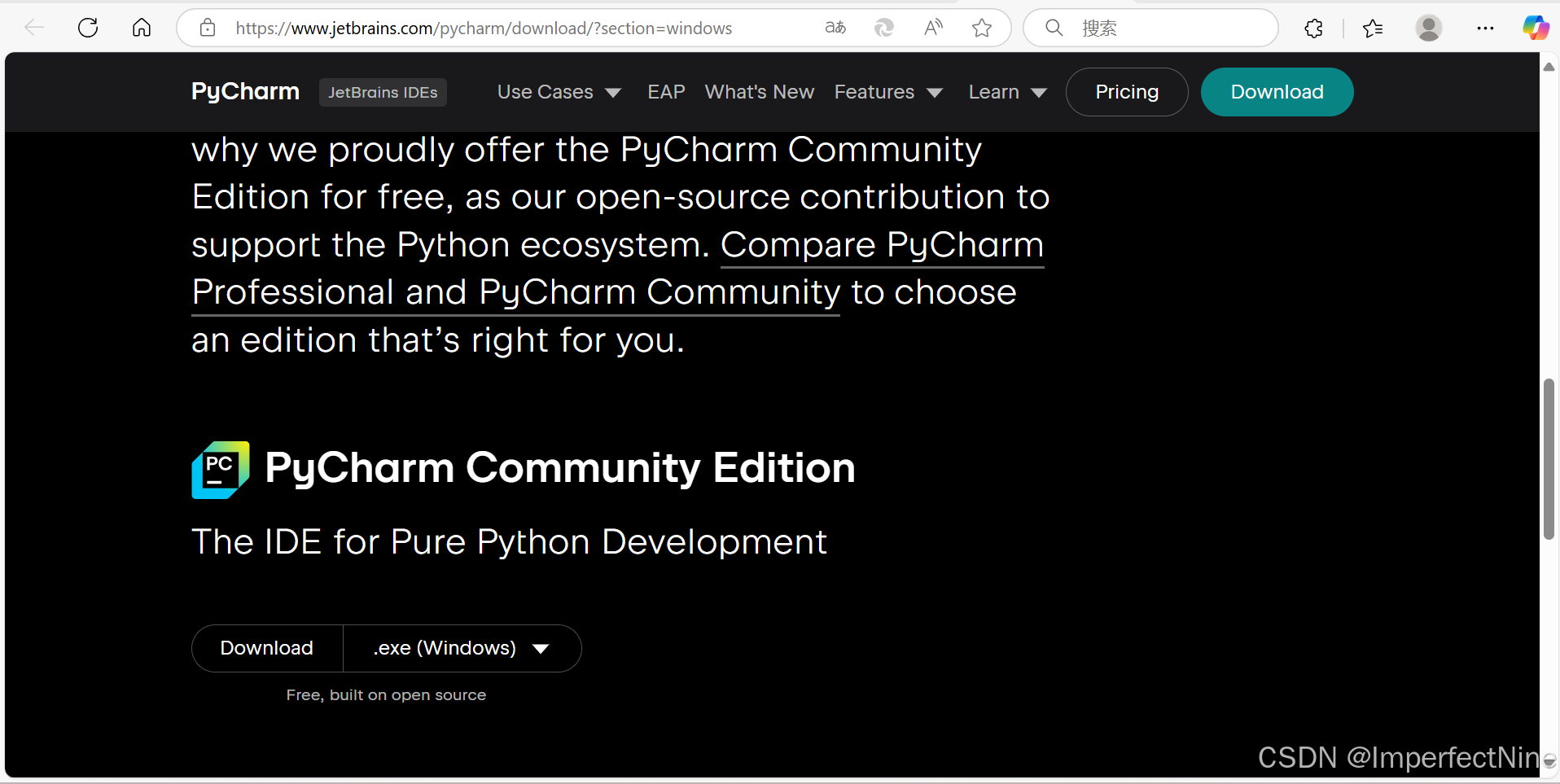Click the teal Download header button

tap(1277, 92)
